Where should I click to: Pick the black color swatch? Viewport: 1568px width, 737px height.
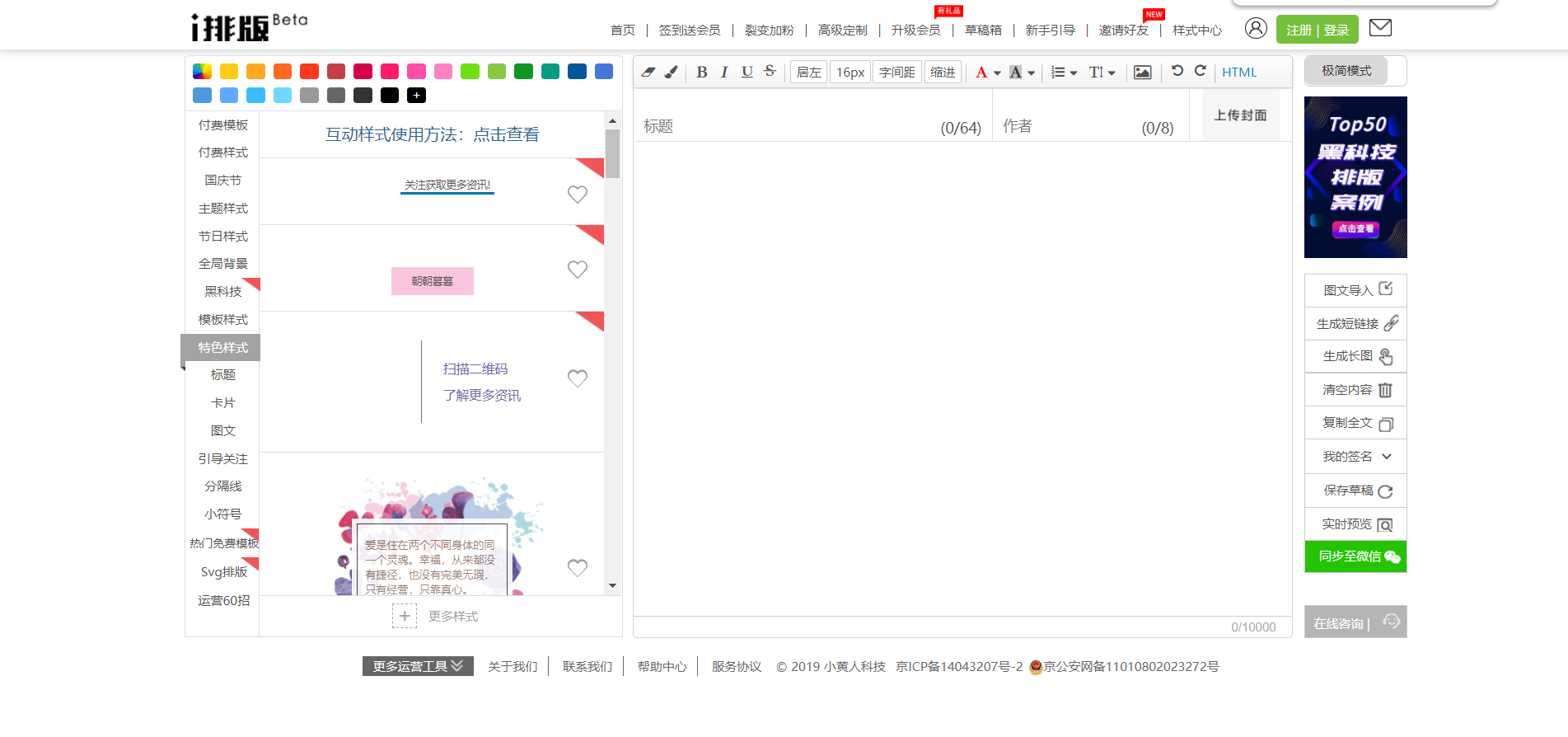click(x=390, y=96)
